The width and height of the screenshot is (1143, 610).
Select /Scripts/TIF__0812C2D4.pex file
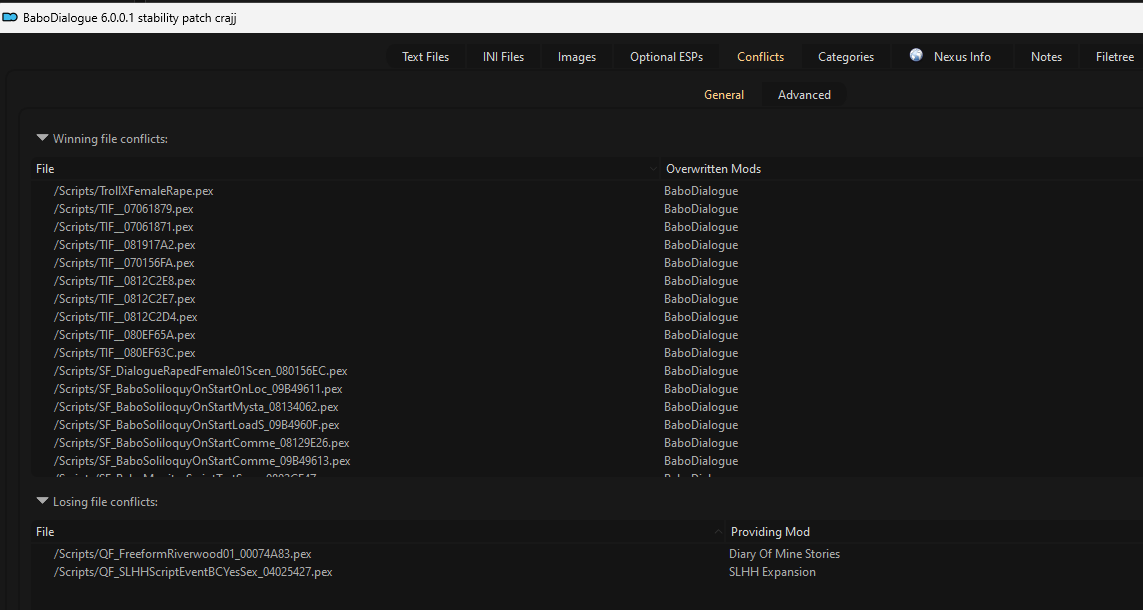coord(125,317)
